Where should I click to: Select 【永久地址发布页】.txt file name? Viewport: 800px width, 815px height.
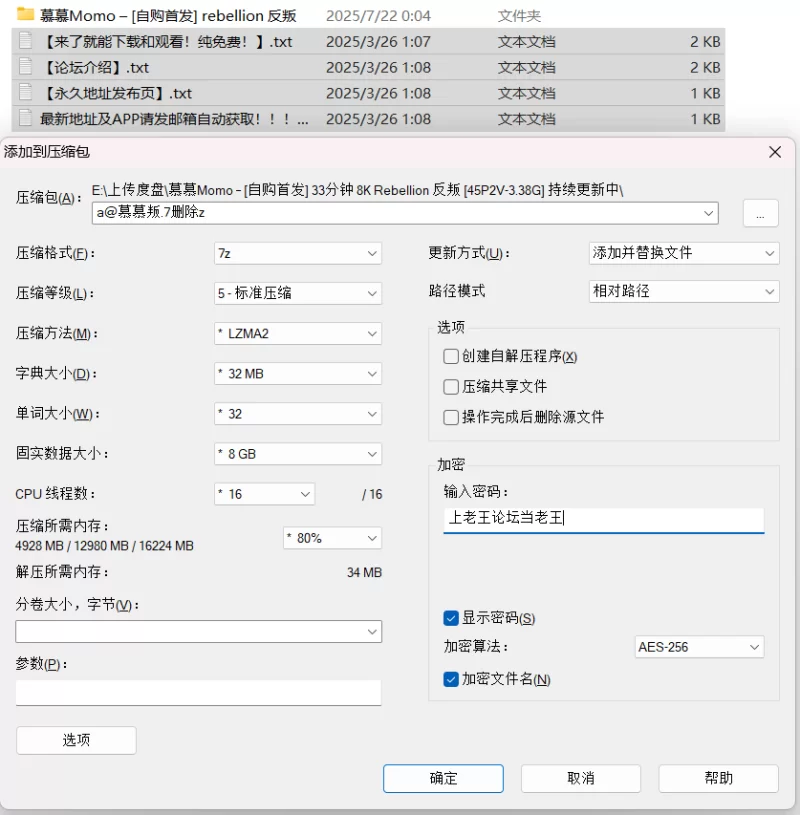(117, 94)
